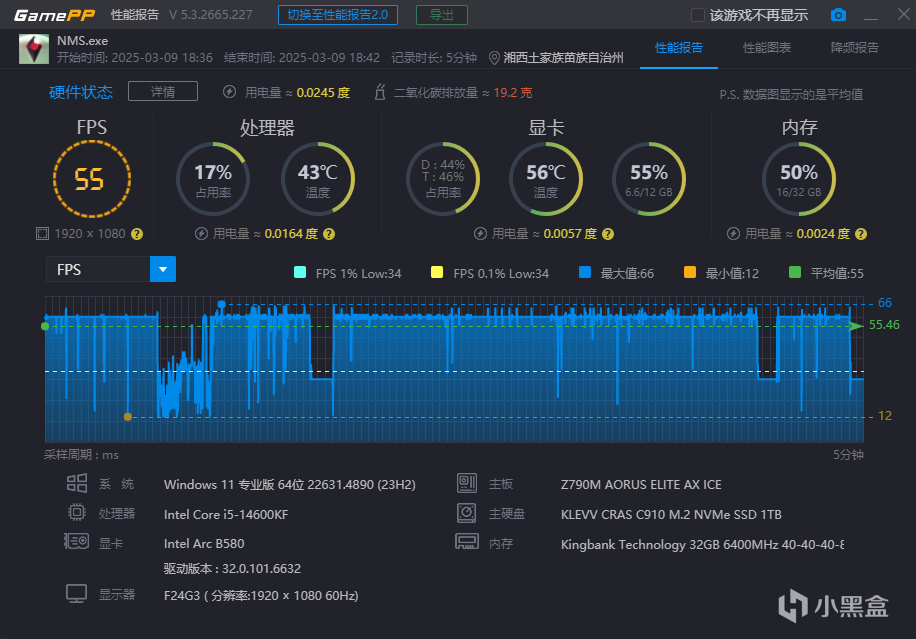Click the monitor display icon
The image size is (916, 639).
coord(77,593)
